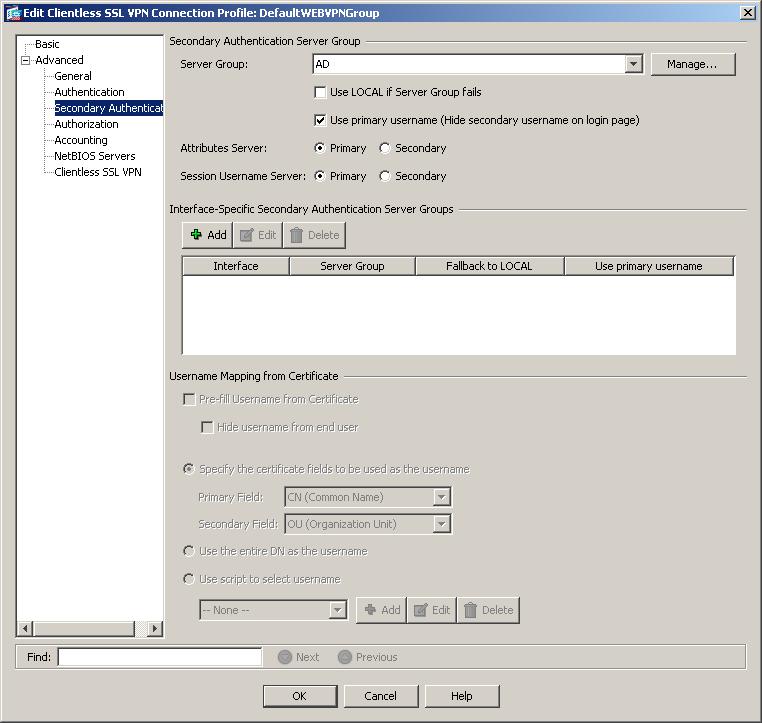The height and width of the screenshot is (723, 762).
Task: Click the green plus Add button for interface groups
Action: click(208, 235)
